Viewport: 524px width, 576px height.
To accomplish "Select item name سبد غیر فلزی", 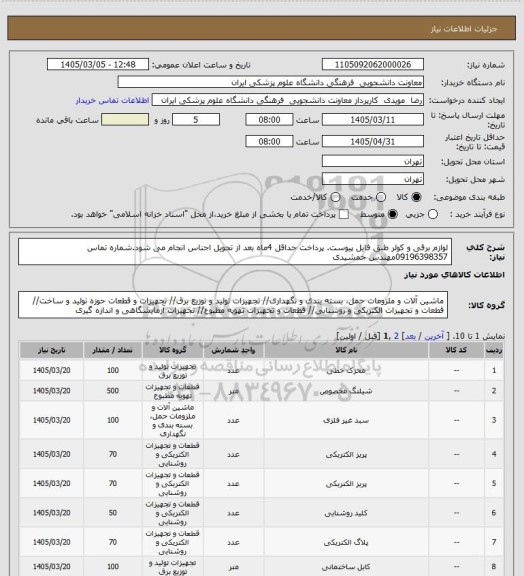I will click(x=346, y=420).
